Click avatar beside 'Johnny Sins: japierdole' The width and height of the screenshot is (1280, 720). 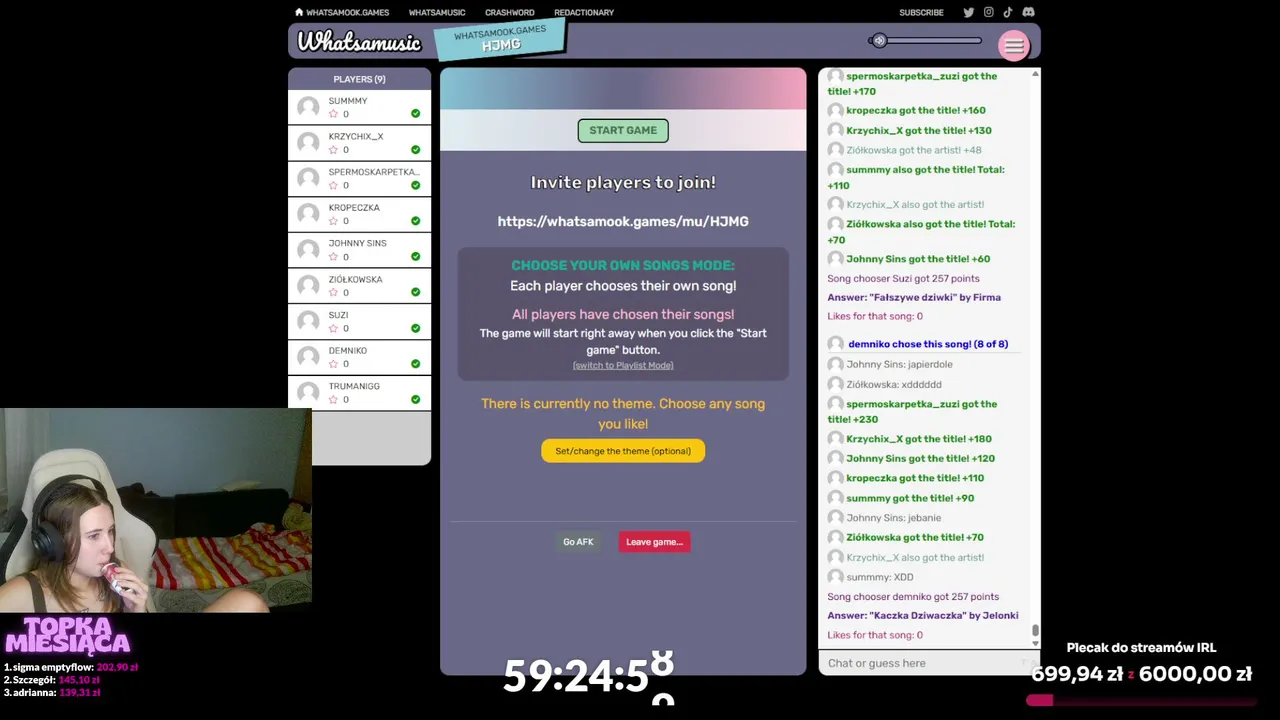pos(835,365)
